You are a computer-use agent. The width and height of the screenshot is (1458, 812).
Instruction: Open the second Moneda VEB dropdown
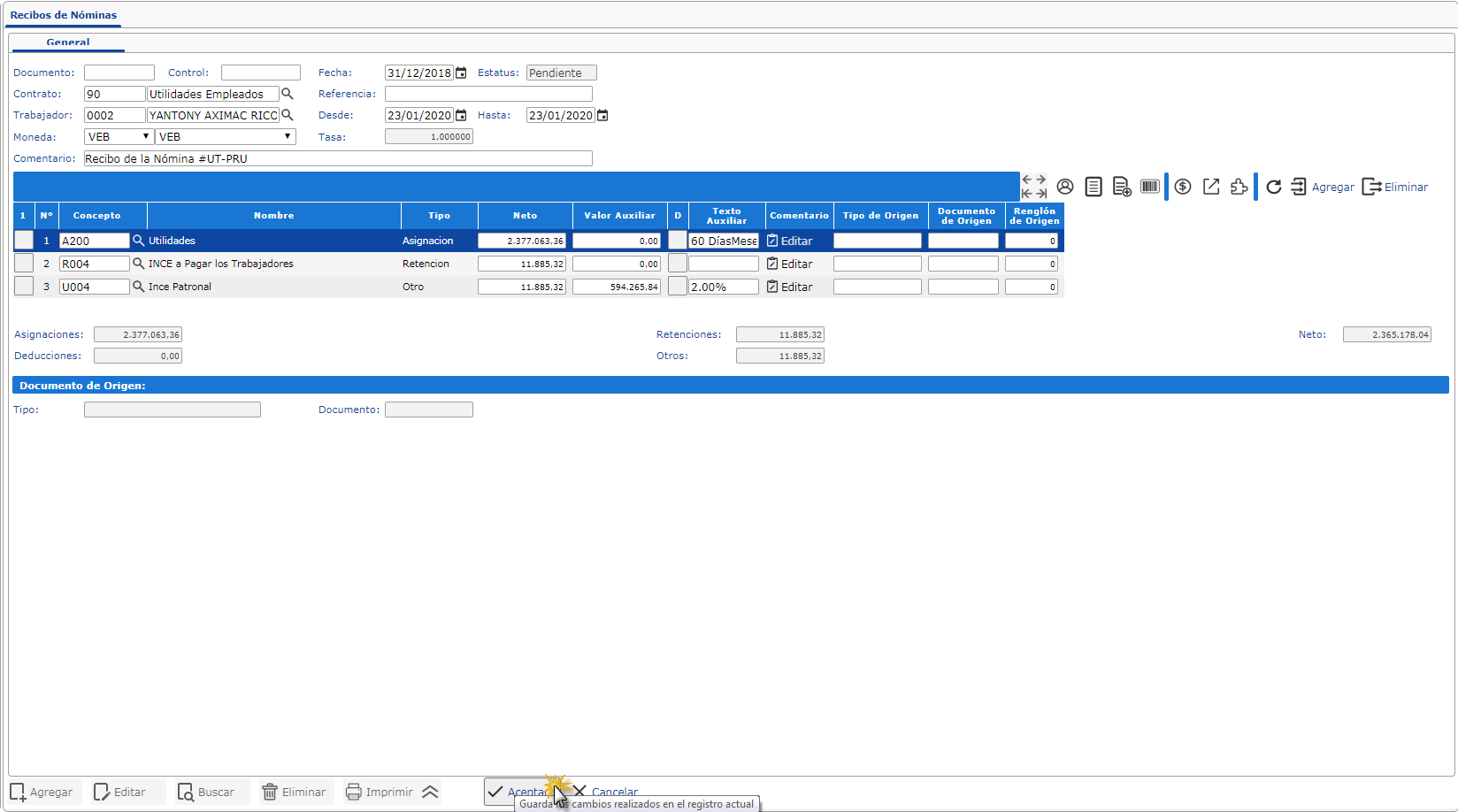[226, 137]
